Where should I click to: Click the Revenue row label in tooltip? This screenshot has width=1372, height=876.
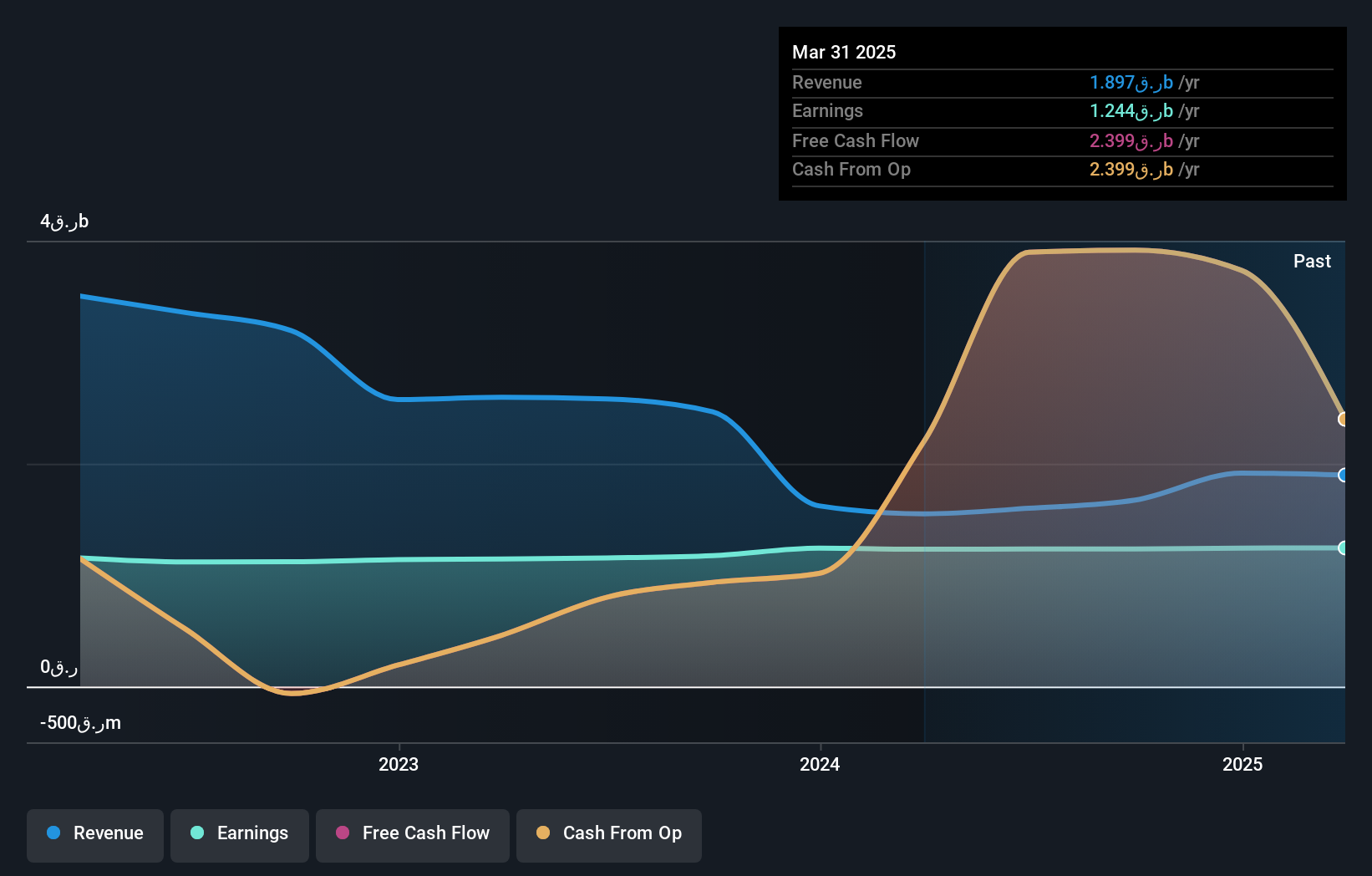(x=827, y=82)
